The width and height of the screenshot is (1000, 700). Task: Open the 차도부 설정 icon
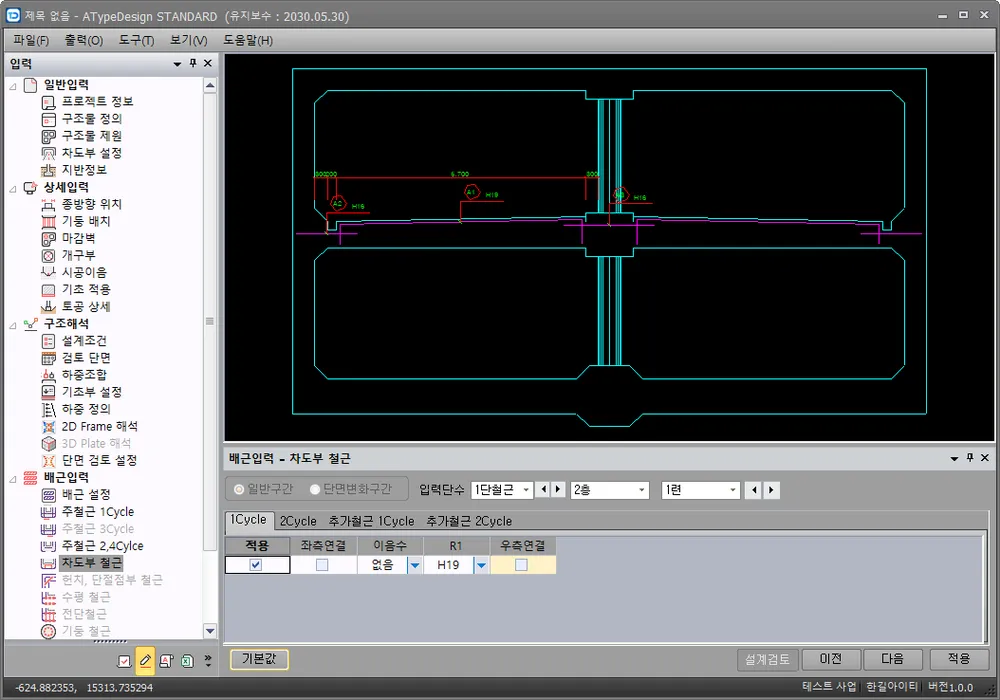coord(48,153)
